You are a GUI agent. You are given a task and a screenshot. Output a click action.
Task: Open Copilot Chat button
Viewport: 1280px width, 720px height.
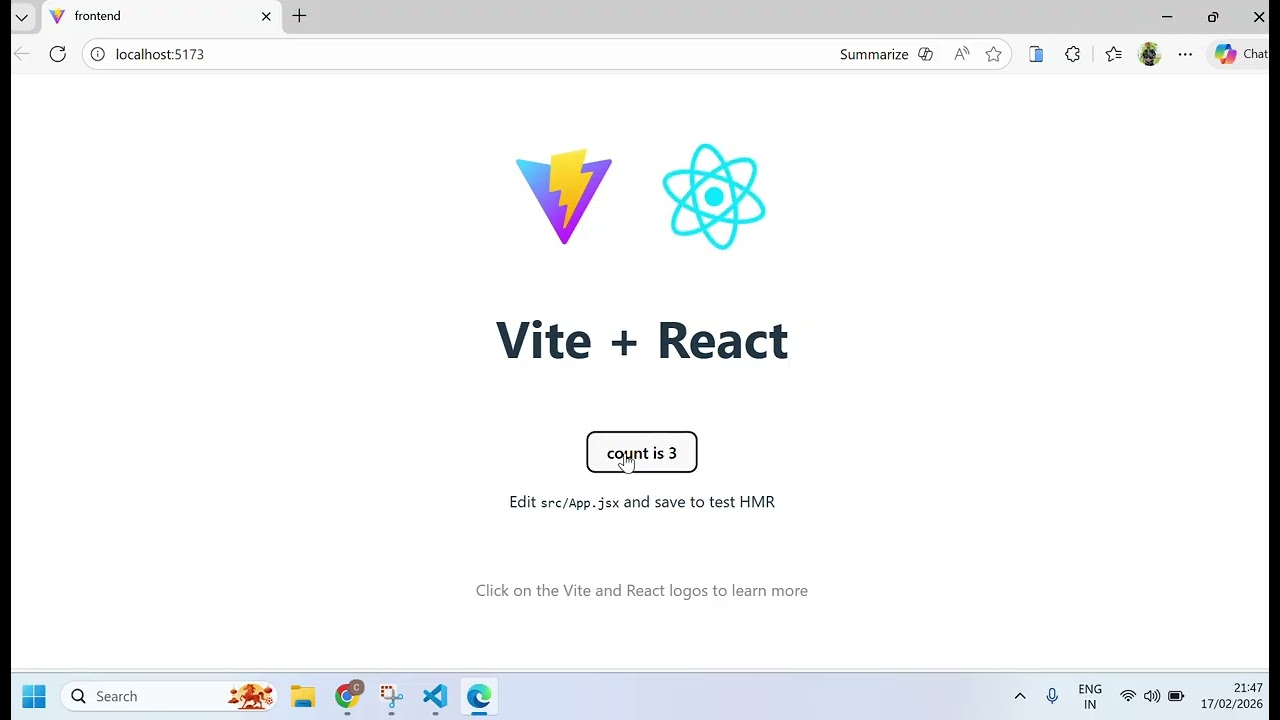1241,54
